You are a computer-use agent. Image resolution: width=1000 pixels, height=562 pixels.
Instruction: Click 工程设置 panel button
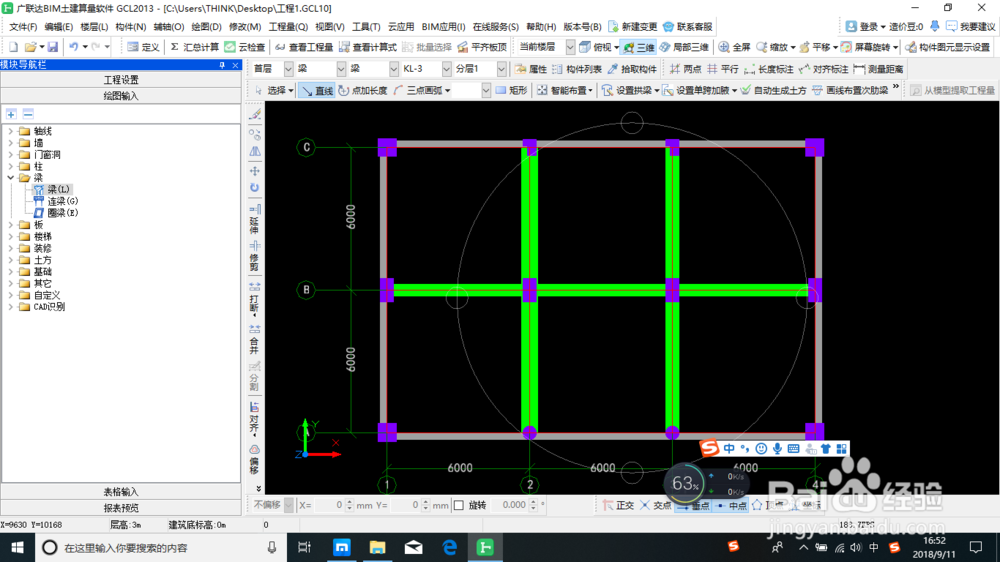[121, 80]
